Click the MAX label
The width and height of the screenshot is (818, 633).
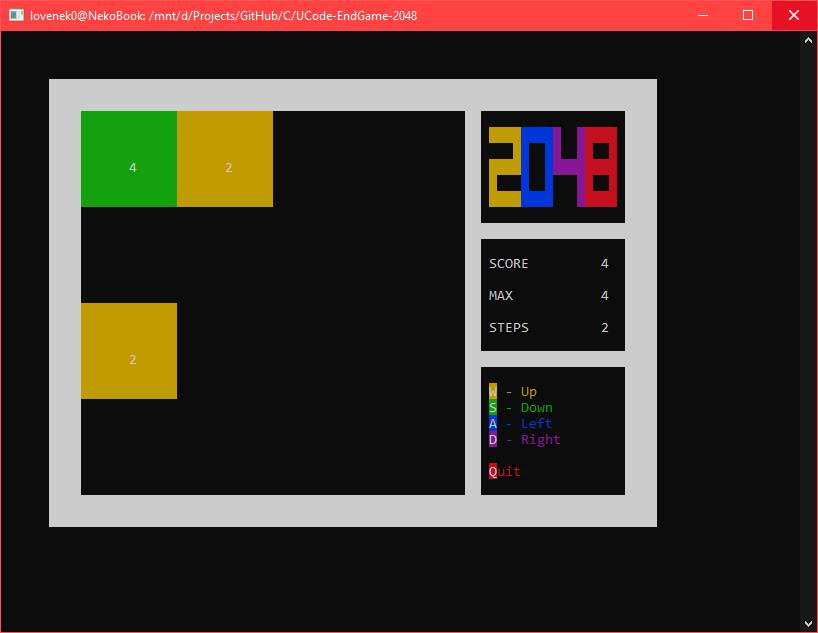coord(501,295)
